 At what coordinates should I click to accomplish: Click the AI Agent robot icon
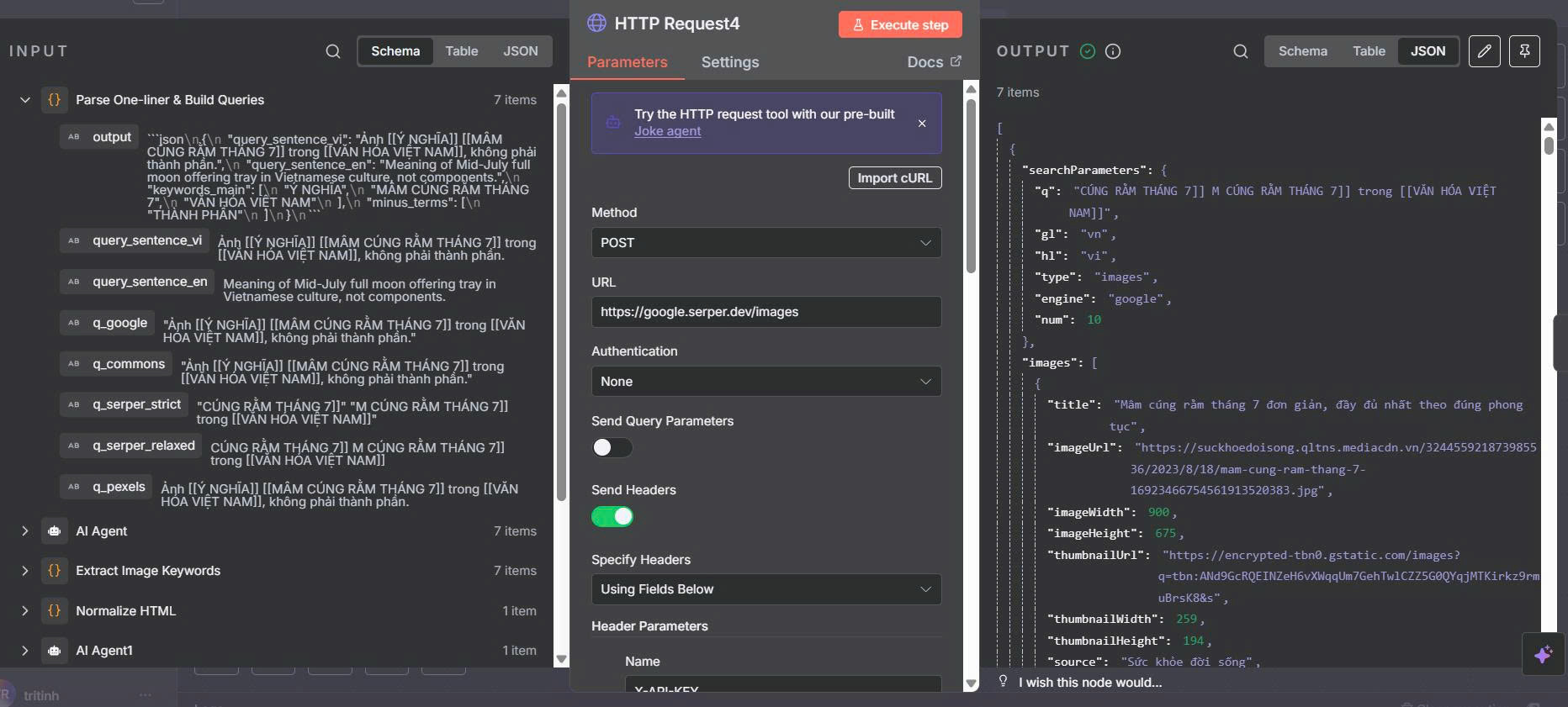tap(55, 530)
